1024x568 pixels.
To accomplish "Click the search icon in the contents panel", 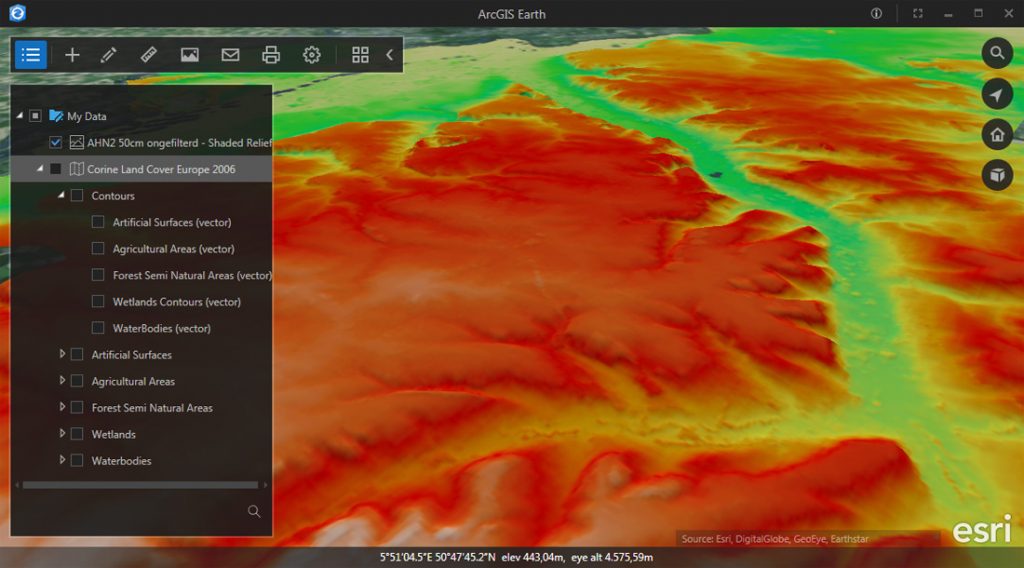I will coord(254,511).
